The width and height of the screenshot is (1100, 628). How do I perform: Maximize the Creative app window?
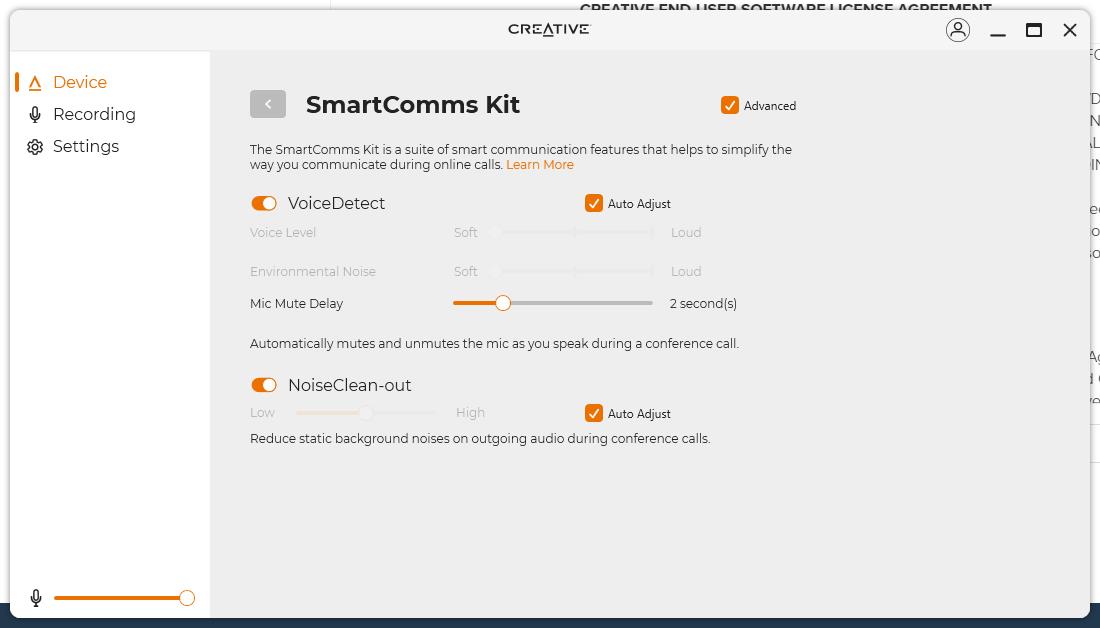[x=1034, y=30]
